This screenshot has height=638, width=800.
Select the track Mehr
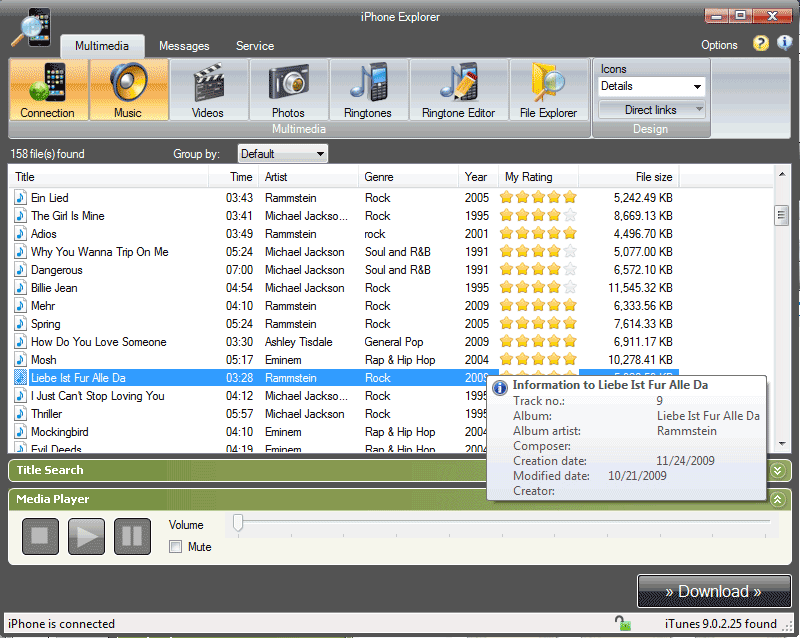point(43,306)
